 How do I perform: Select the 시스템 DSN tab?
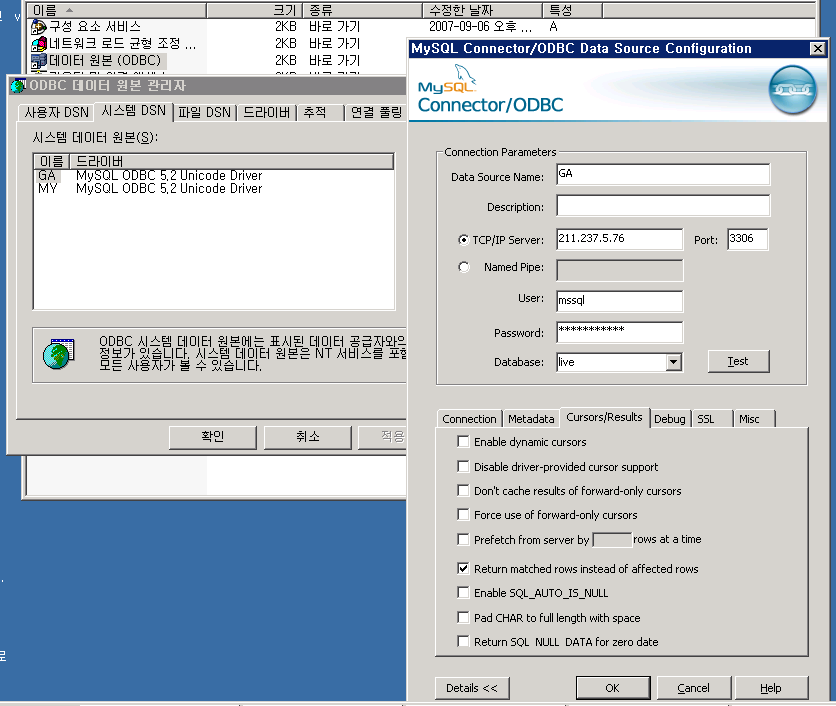pyautogui.click(x=133, y=111)
